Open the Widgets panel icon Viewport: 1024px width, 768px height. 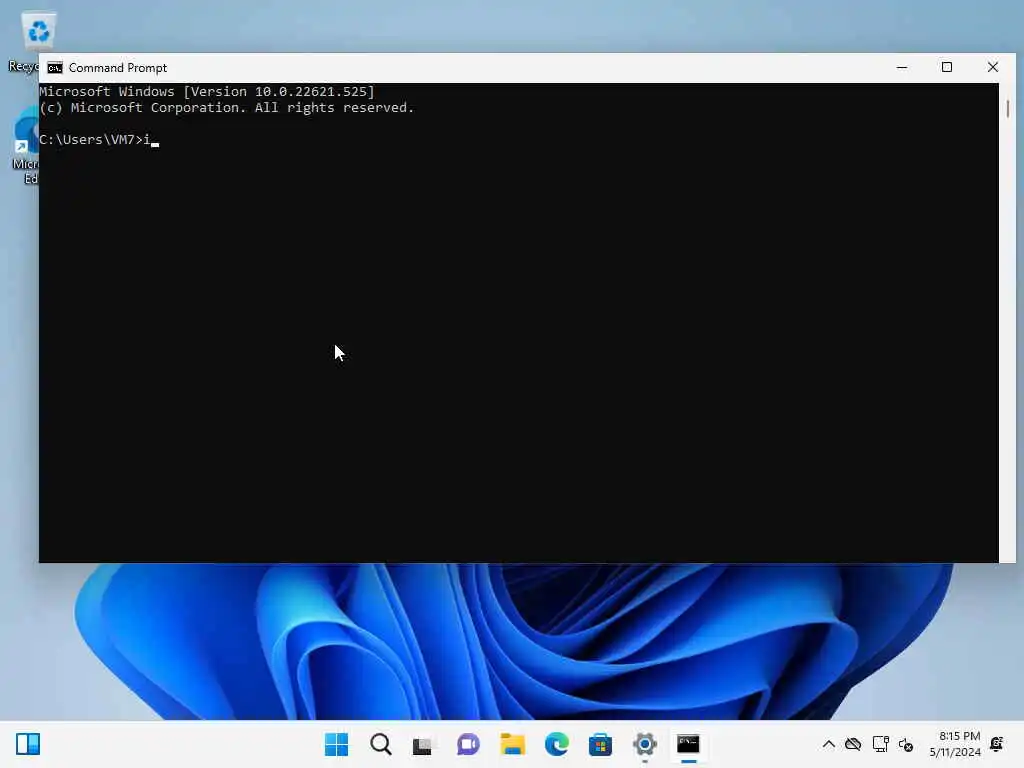point(28,744)
